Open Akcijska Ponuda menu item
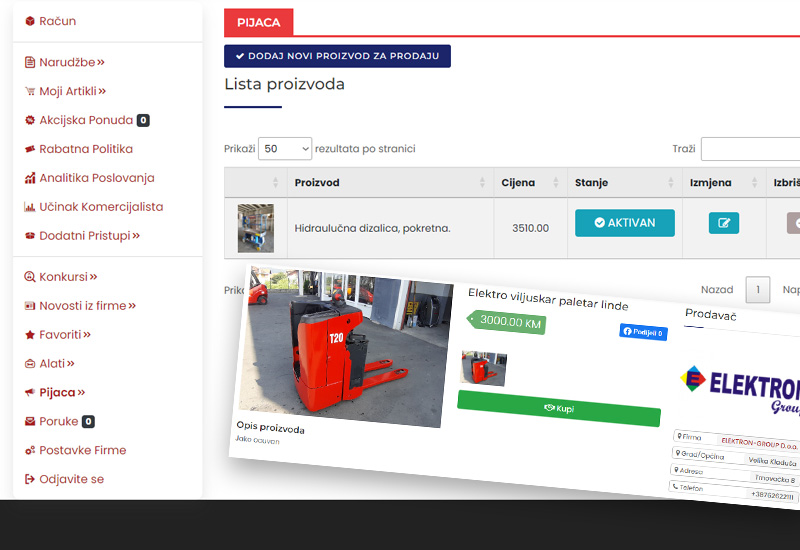Image resolution: width=800 pixels, height=550 pixels. click(x=86, y=120)
